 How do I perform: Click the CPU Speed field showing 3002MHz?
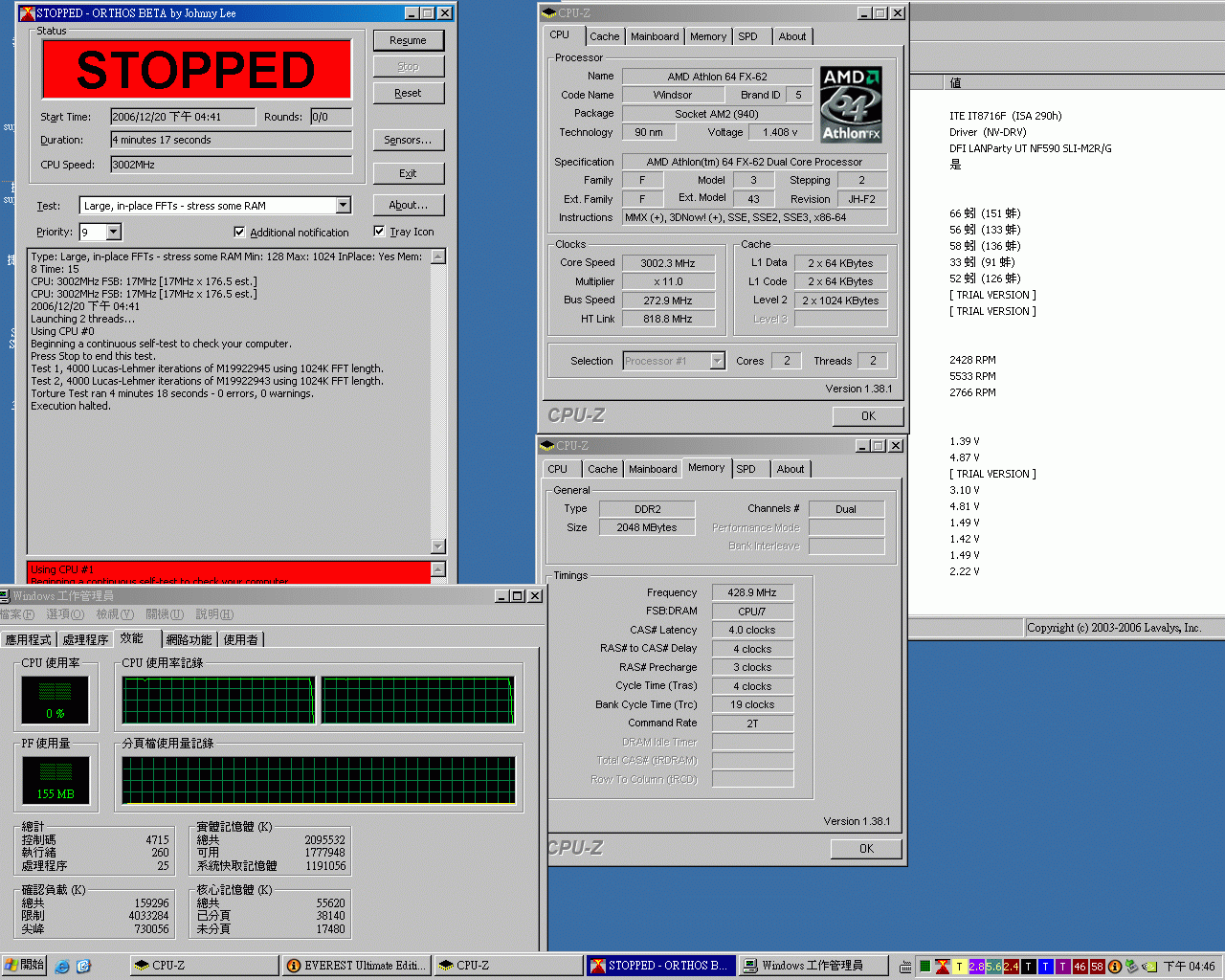click(232, 165)
